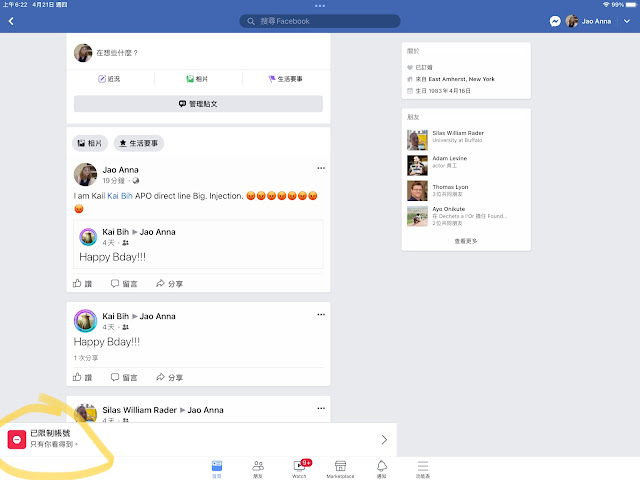Share Kai Bih's Happy Bday post
The height and width of the screenshot is (480, 640).
169,377
